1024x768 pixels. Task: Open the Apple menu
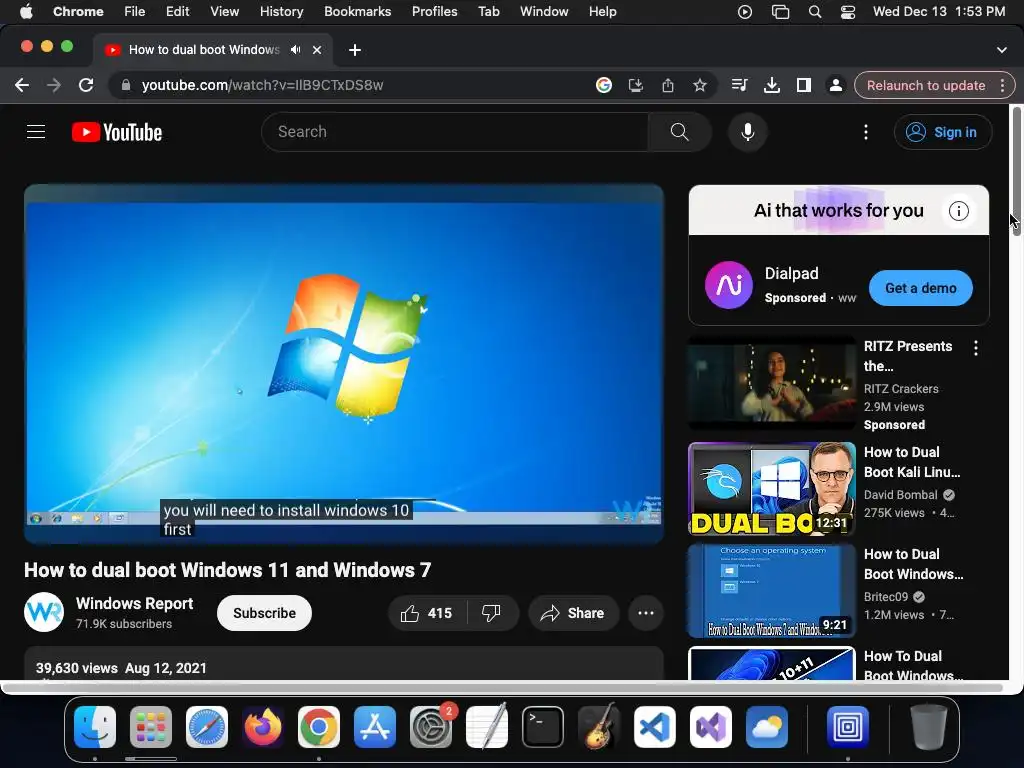[x=26, y=12]
